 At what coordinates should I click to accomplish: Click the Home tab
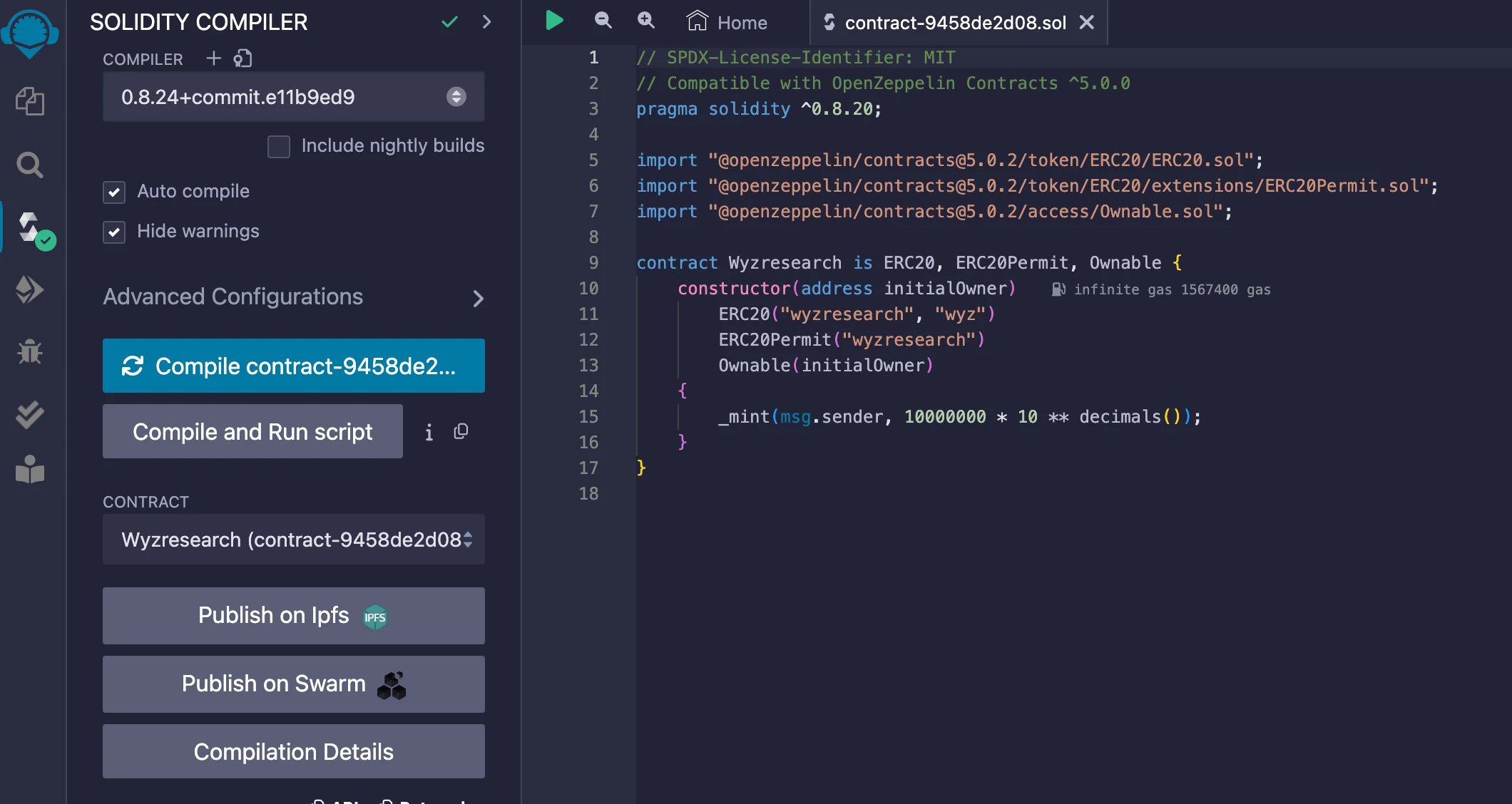pyautogui.click(x=724, y=23)
